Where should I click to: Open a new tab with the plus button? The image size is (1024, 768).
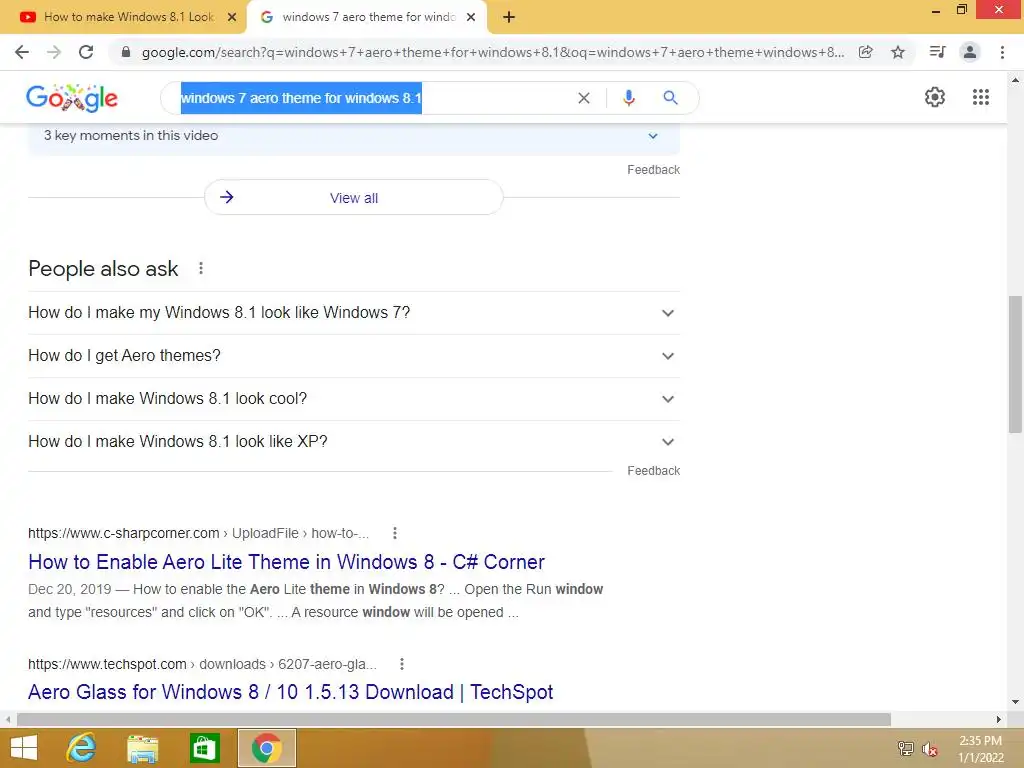tap(509, 17)
